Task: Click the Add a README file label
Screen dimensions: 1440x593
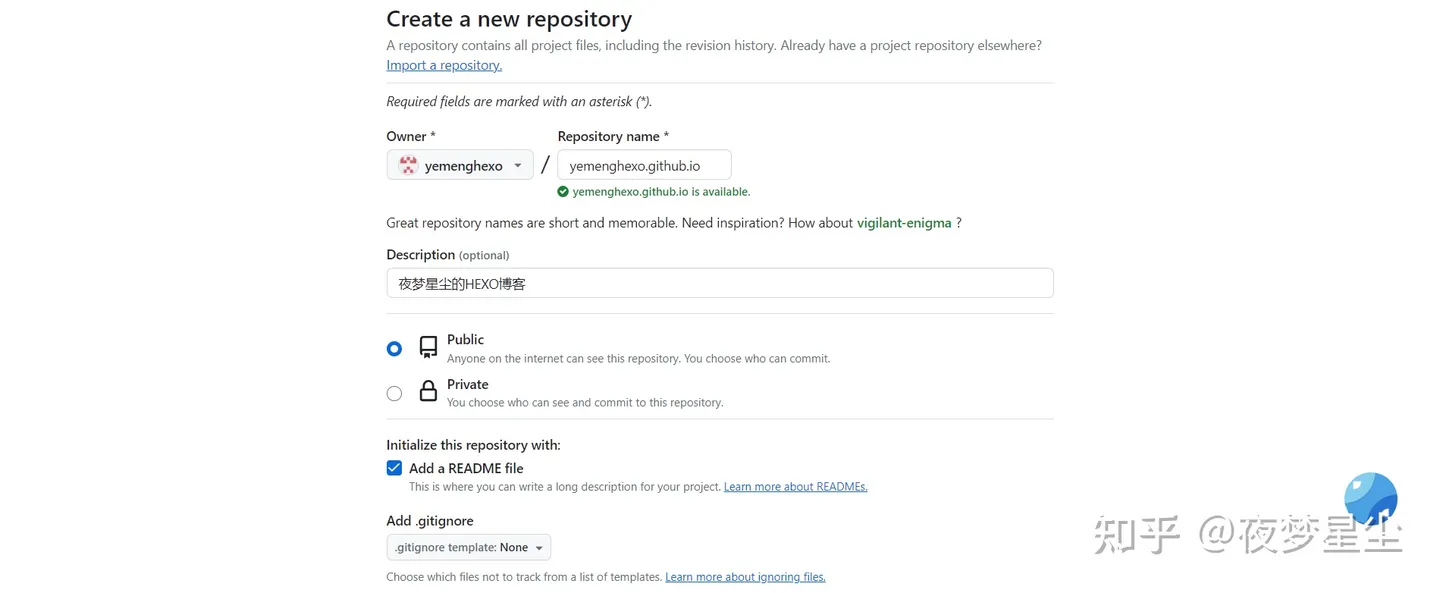Action: 466,468
